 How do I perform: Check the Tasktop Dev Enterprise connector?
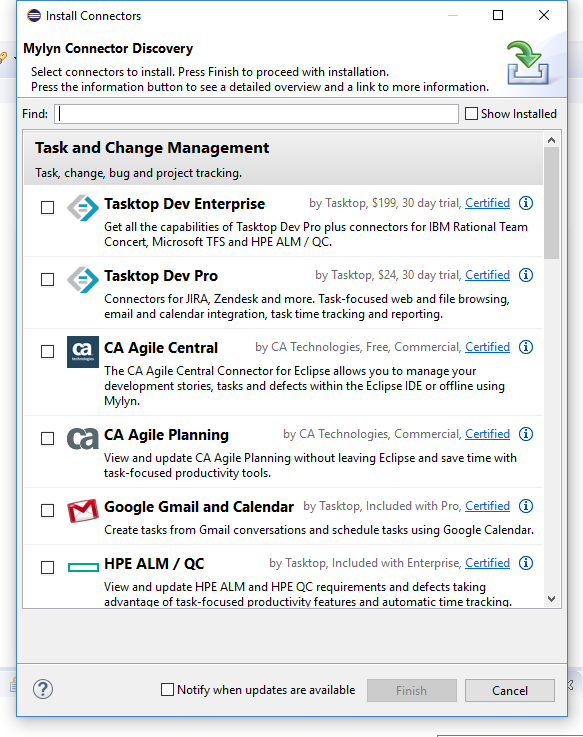click(x=47, y=207)
